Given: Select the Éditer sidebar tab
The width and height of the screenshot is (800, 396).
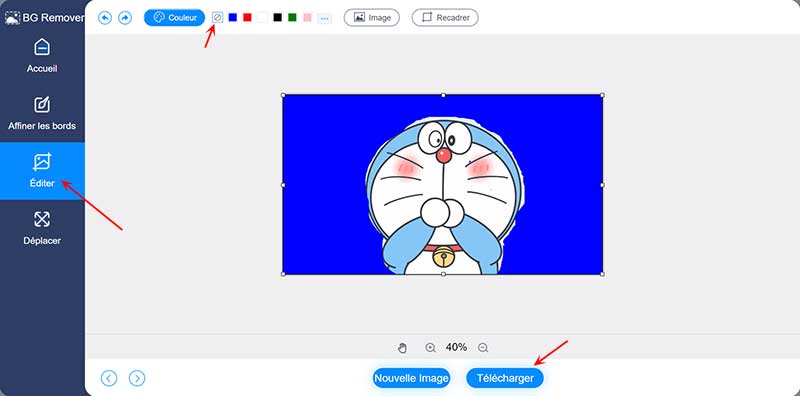Looking at the screenshot, I should tap(42, 171).
